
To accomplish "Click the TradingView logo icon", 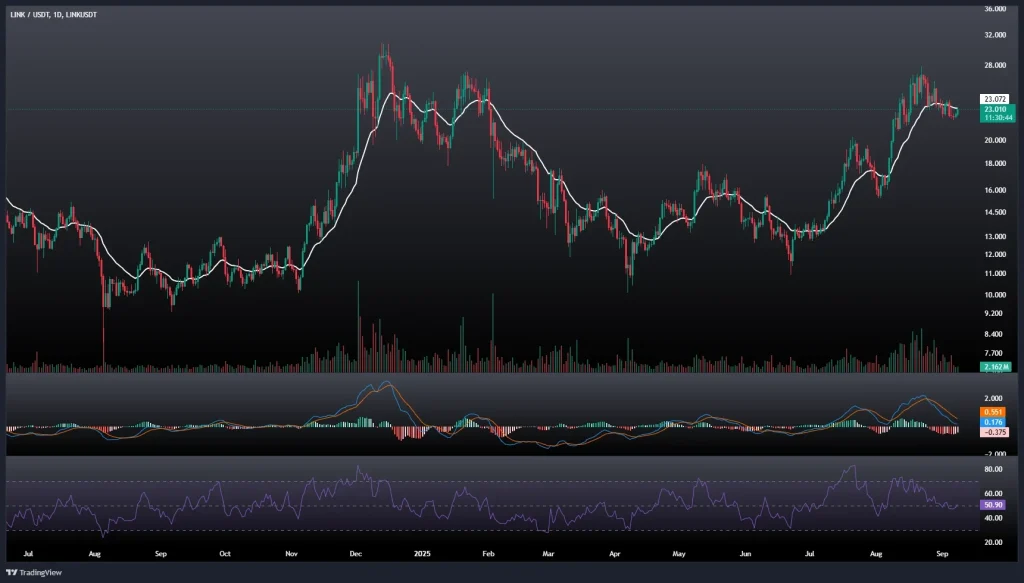I will pyautogui.click(x=13, y=572).
